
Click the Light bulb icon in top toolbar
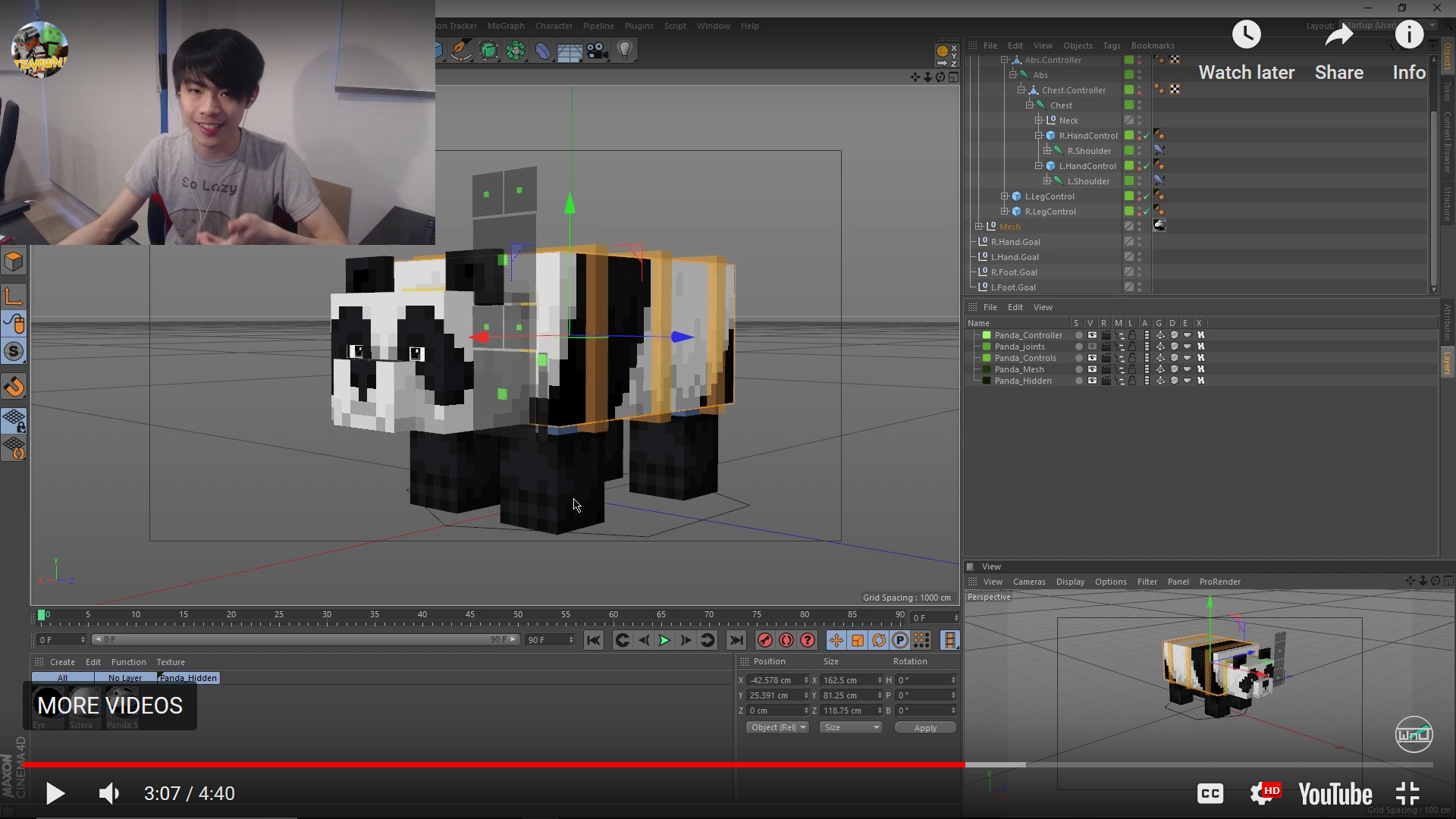[x=625, y=51]
